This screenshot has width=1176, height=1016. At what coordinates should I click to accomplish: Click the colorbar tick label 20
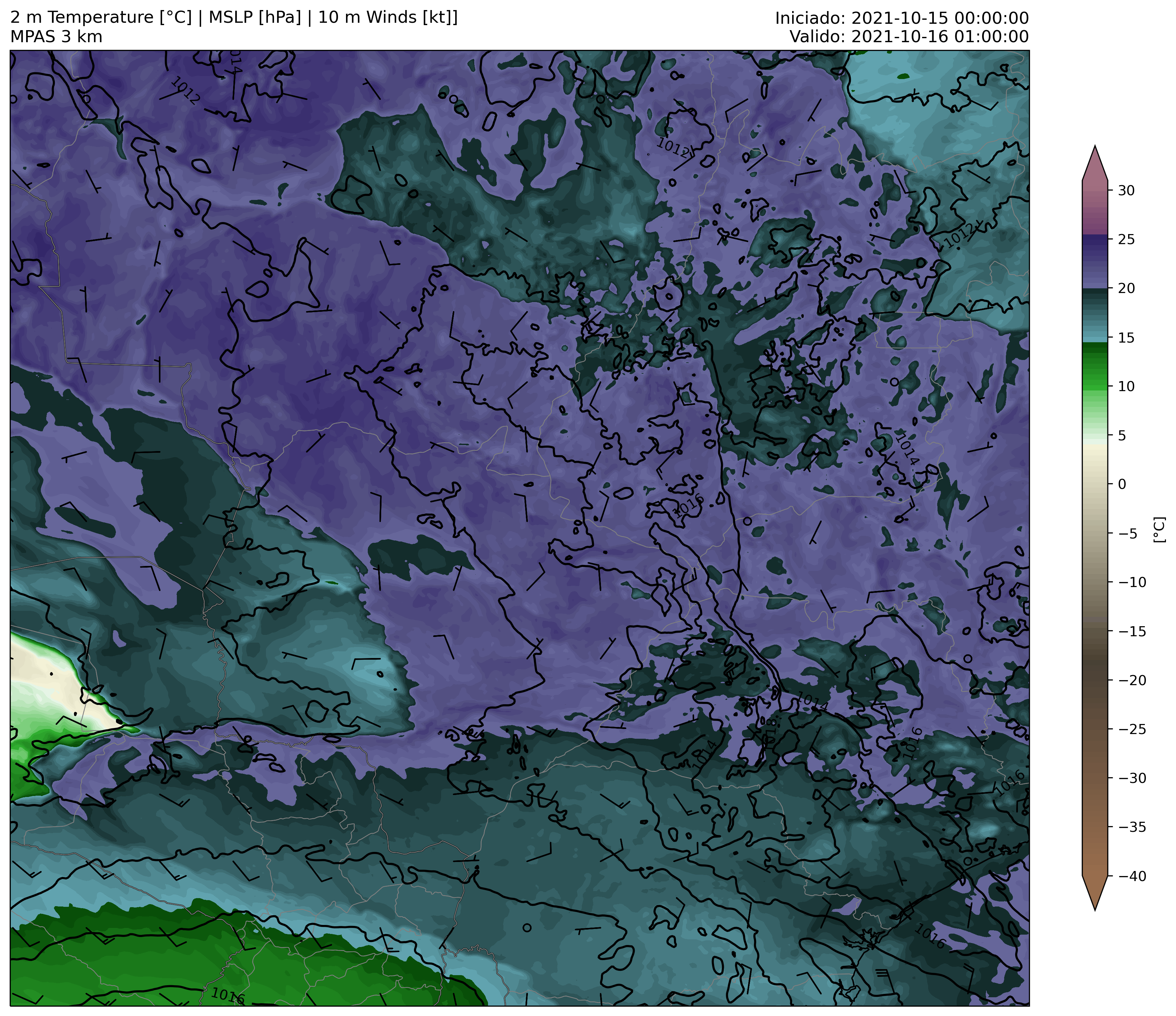click(1126, 288)
